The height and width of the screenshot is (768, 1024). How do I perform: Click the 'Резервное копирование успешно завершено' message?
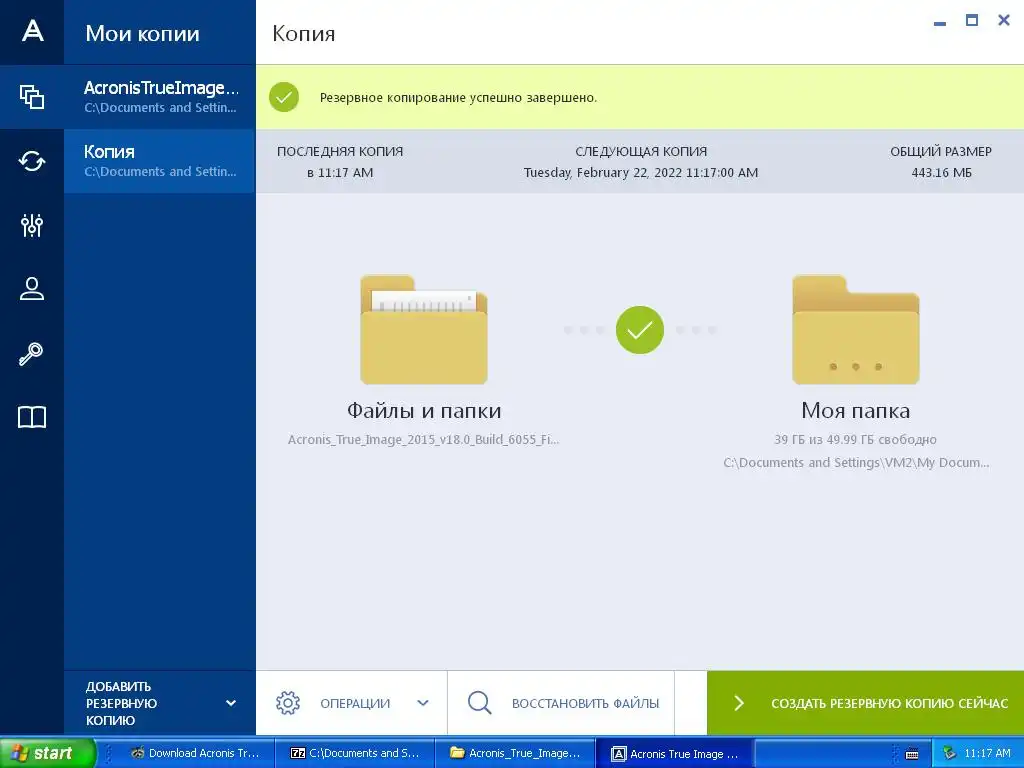point(458,98)
